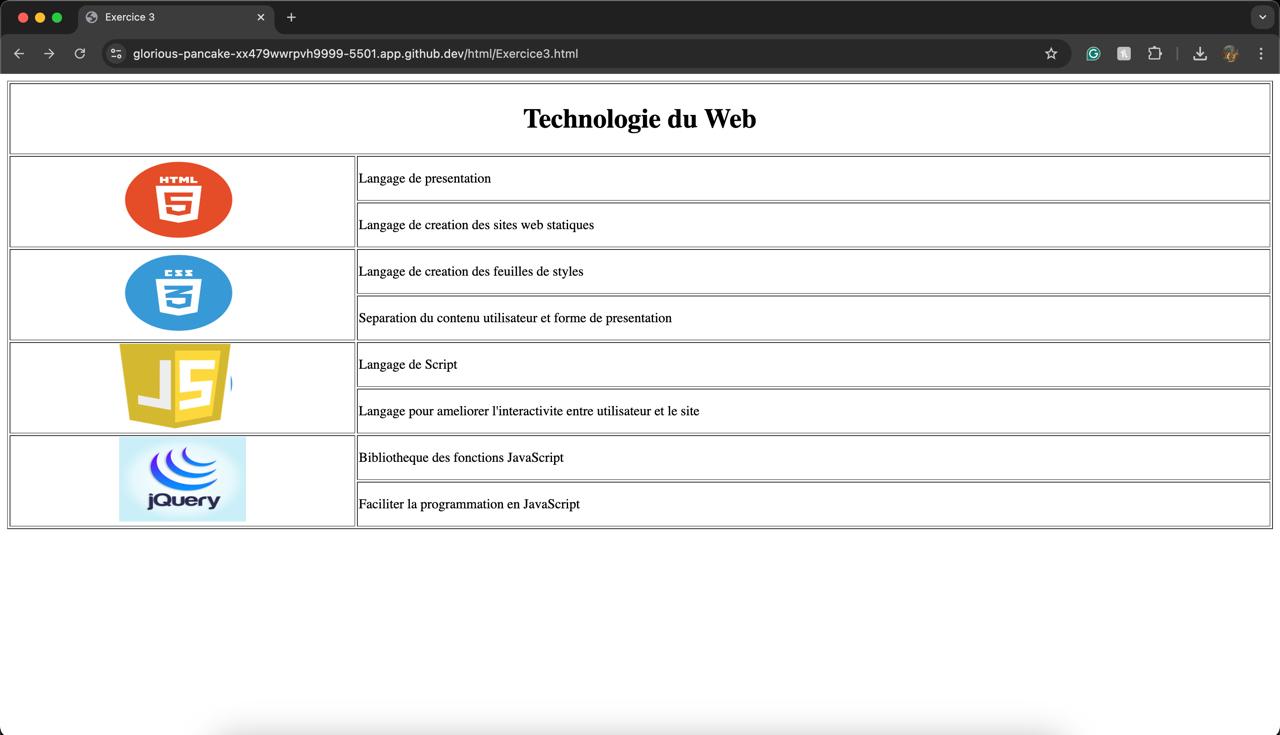Click the gray extension icon beside Grammarly
The height and width of the screenshot is (735, 1280).
click(x=1124, y=54)
